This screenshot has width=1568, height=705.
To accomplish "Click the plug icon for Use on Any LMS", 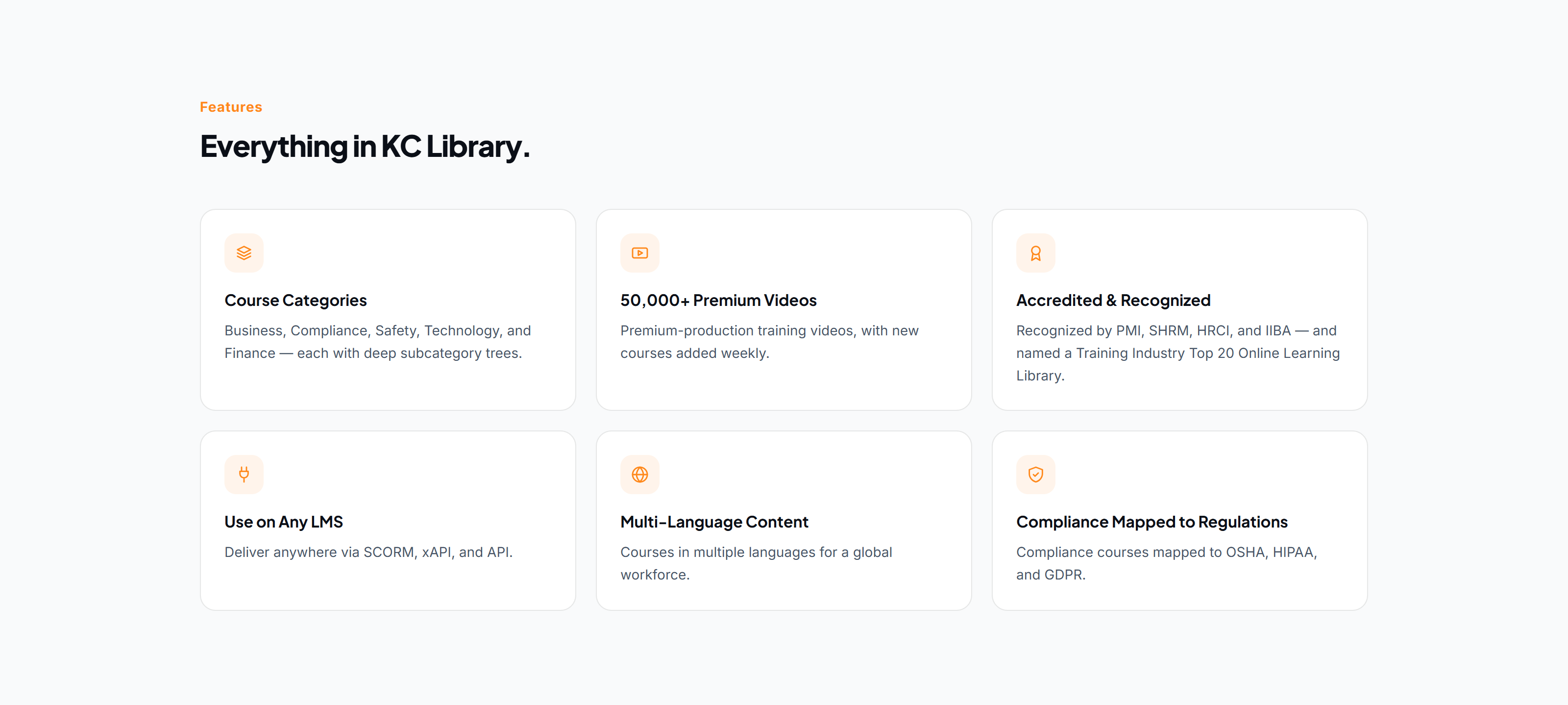I will pos(244,474).
